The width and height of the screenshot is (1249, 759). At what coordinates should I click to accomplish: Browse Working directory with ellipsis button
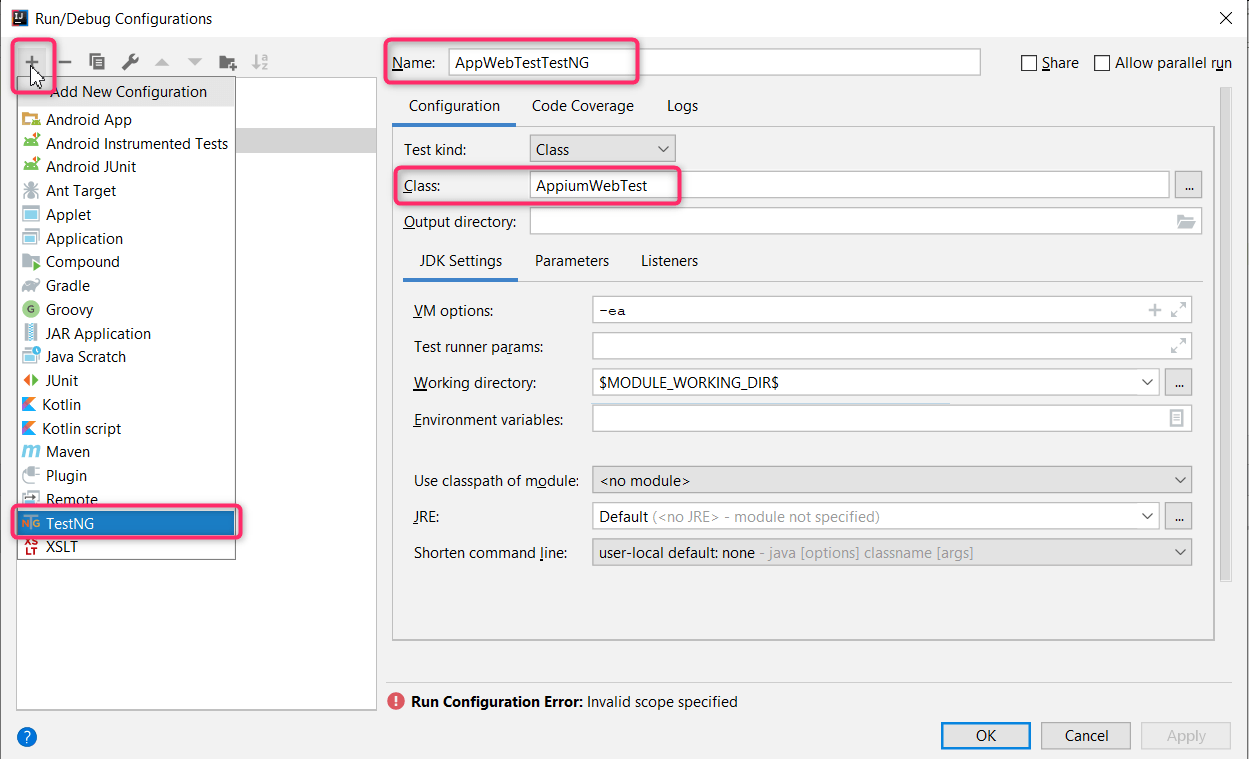(1179, 382)
